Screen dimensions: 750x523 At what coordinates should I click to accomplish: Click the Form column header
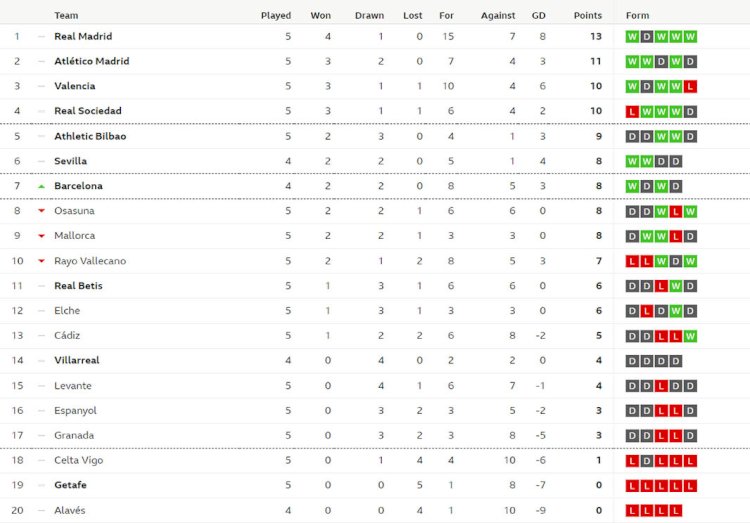(x=637, y=15)
